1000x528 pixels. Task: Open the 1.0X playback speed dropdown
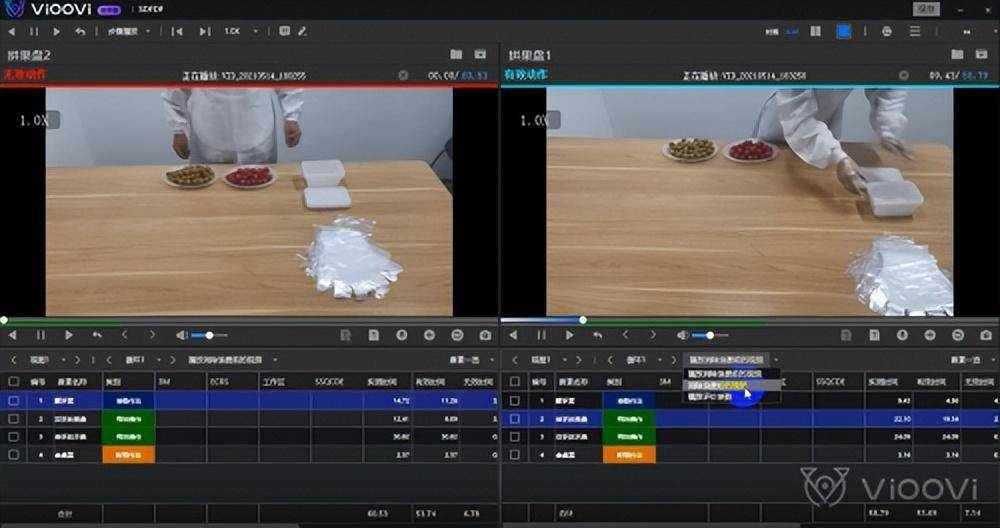[x=241, y=31]
